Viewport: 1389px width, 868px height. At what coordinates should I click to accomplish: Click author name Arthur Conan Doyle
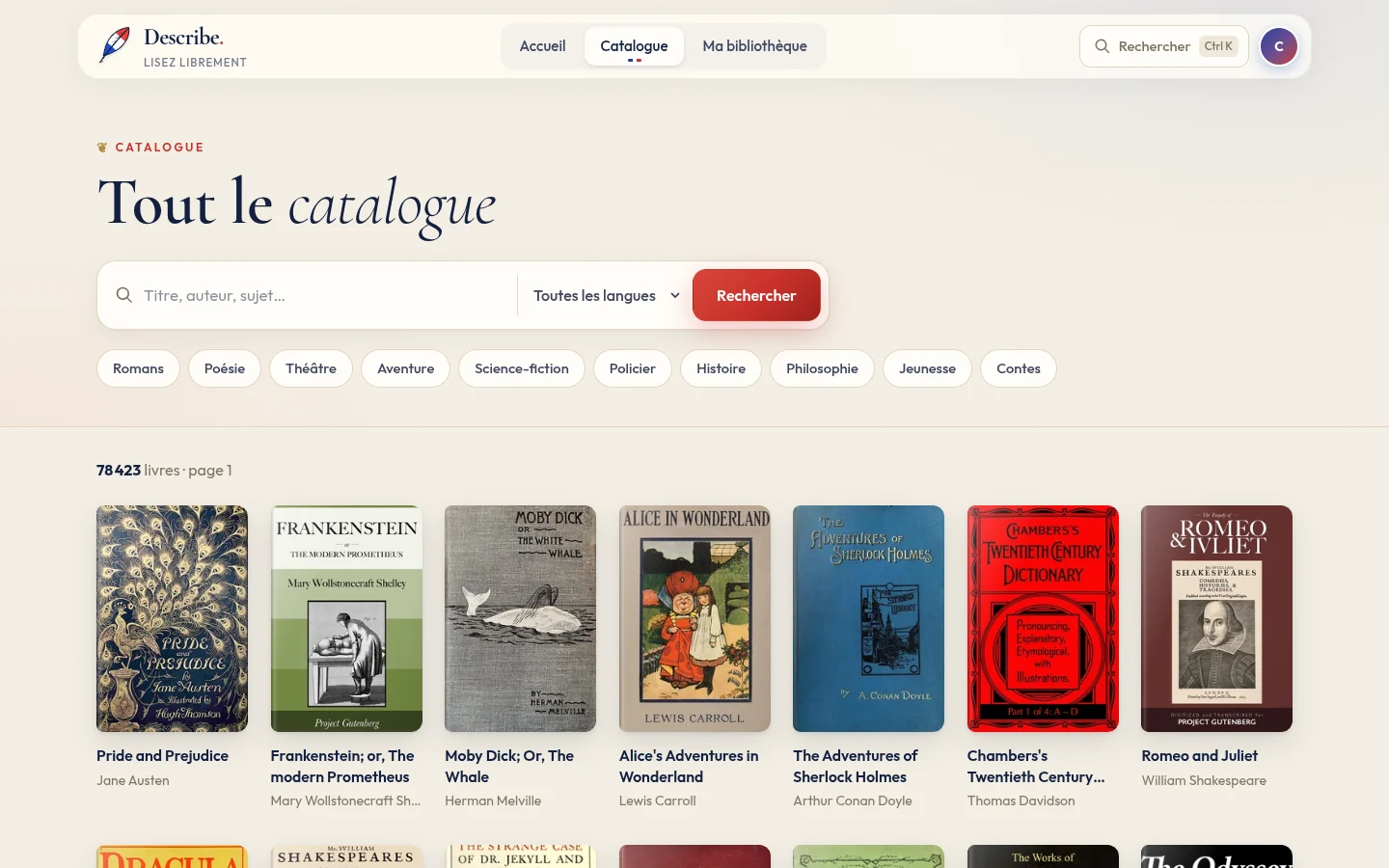pos(853,800)
